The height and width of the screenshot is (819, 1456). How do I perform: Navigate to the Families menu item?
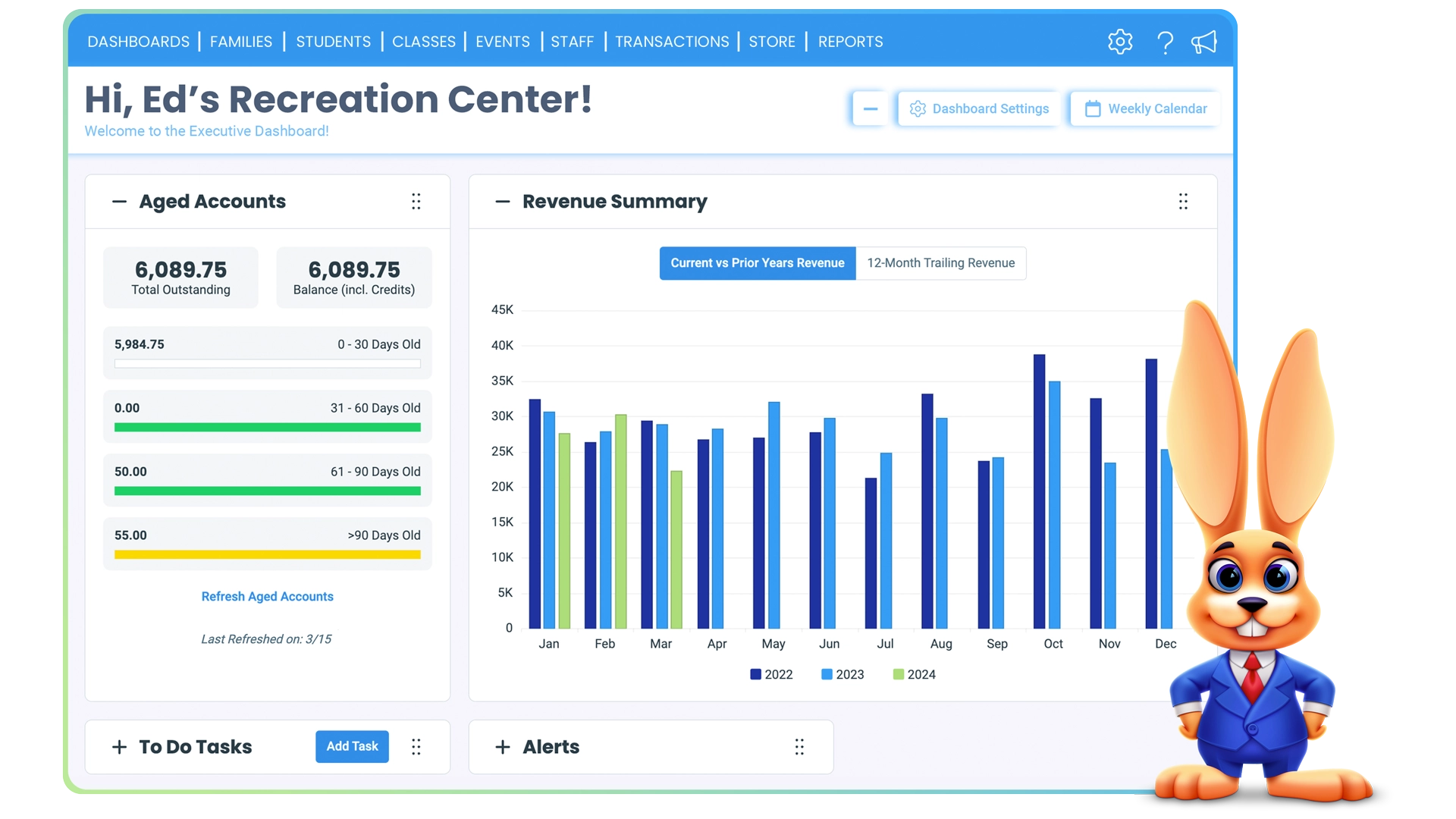[241, 41]
